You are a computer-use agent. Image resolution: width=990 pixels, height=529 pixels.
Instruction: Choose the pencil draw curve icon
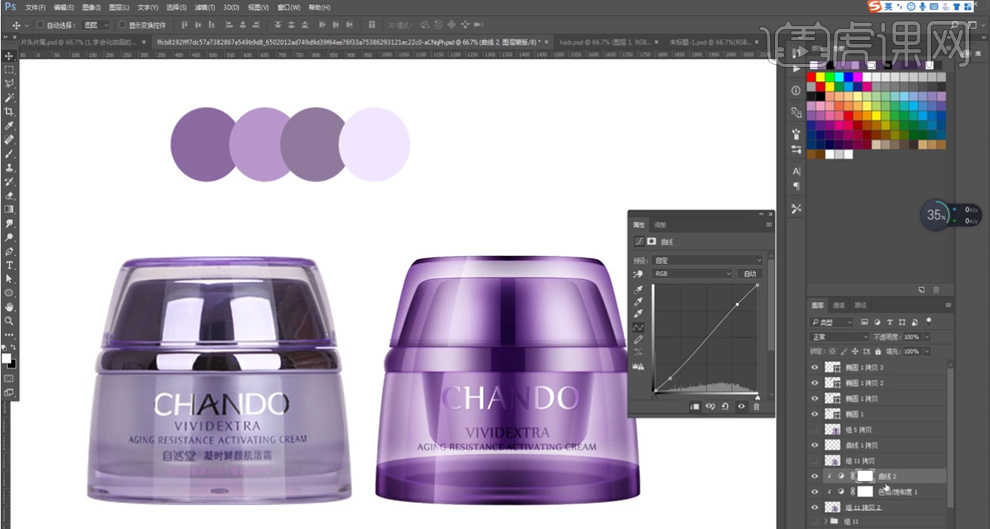pos(638,340)
